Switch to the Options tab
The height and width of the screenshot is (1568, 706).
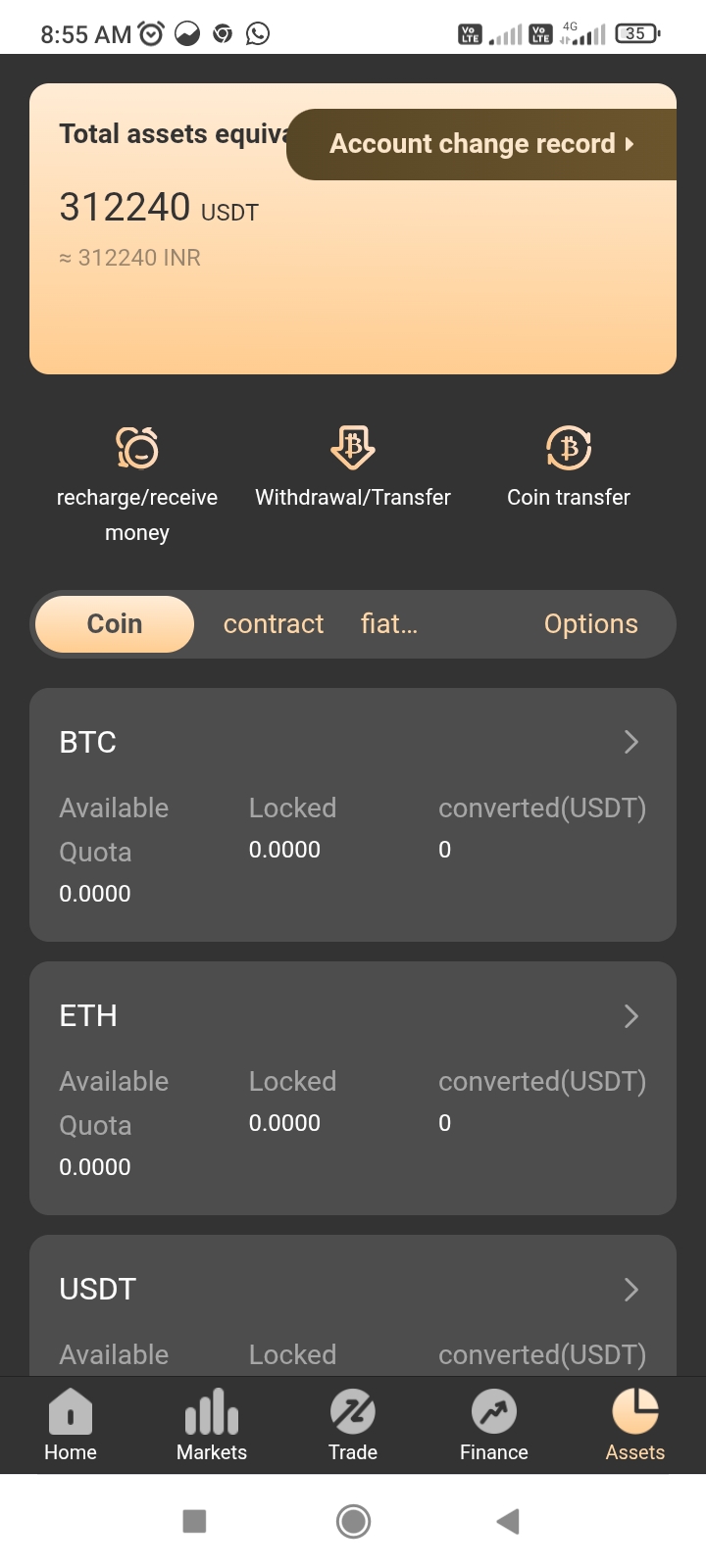pos(591,624)
